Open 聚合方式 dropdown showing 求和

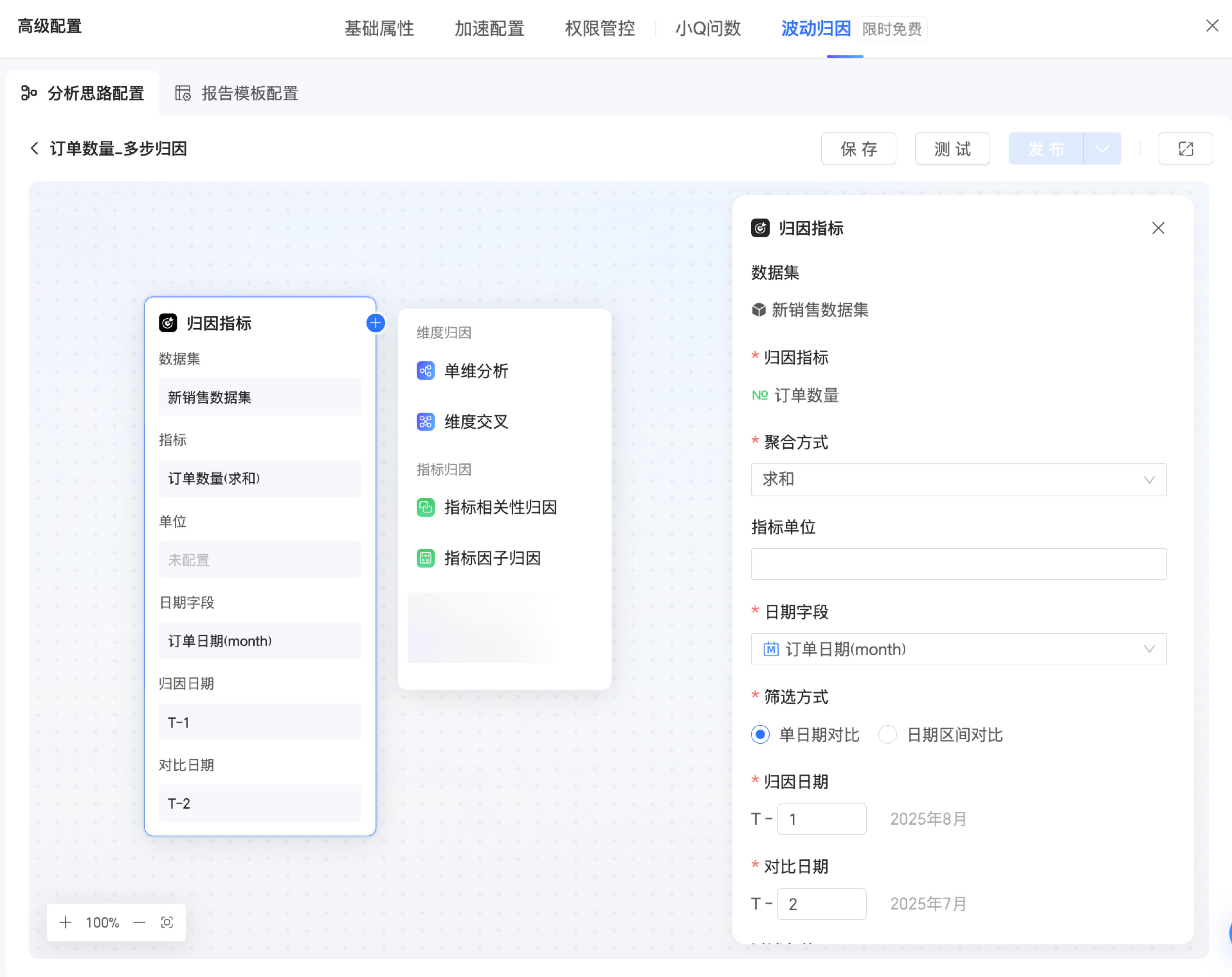[958, 480]
